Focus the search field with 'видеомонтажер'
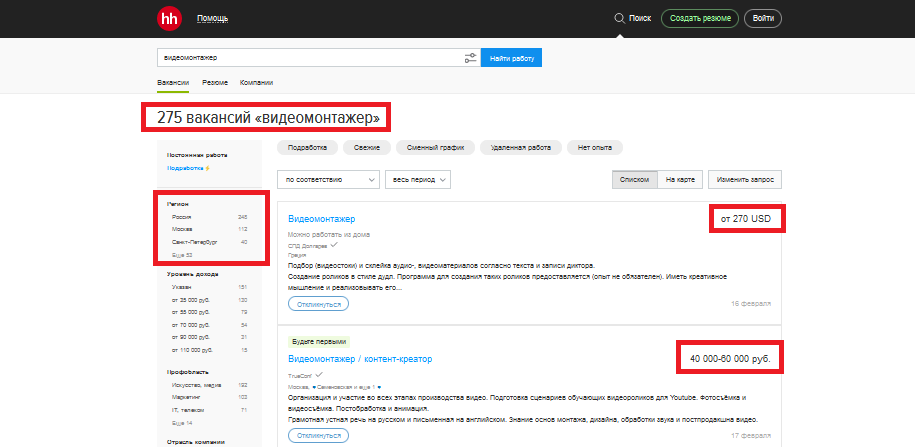Image resolution: width=915 pixels, height=447 pixels. pyautogui.click(x=310, y=58)
